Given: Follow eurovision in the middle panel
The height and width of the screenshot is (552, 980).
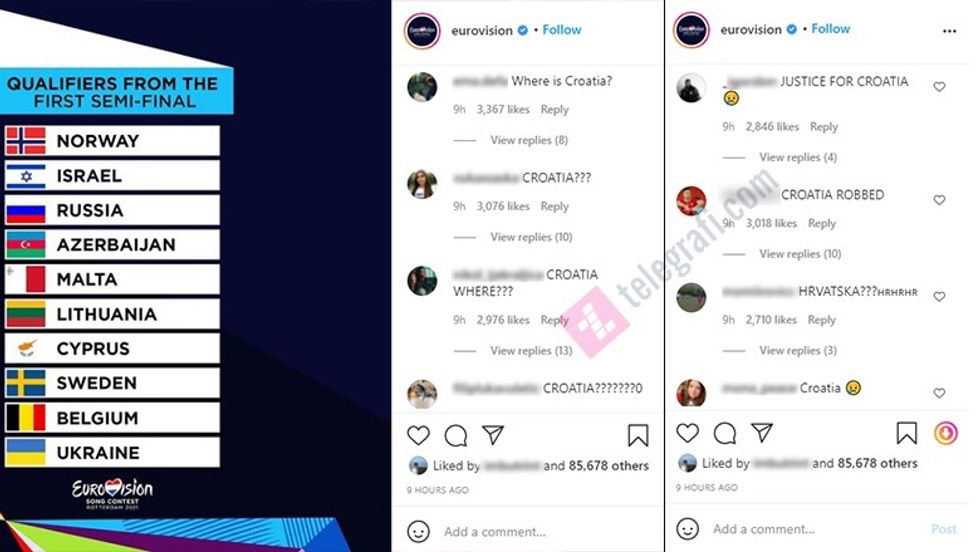Looking at the screenshot, I should 562,30.
